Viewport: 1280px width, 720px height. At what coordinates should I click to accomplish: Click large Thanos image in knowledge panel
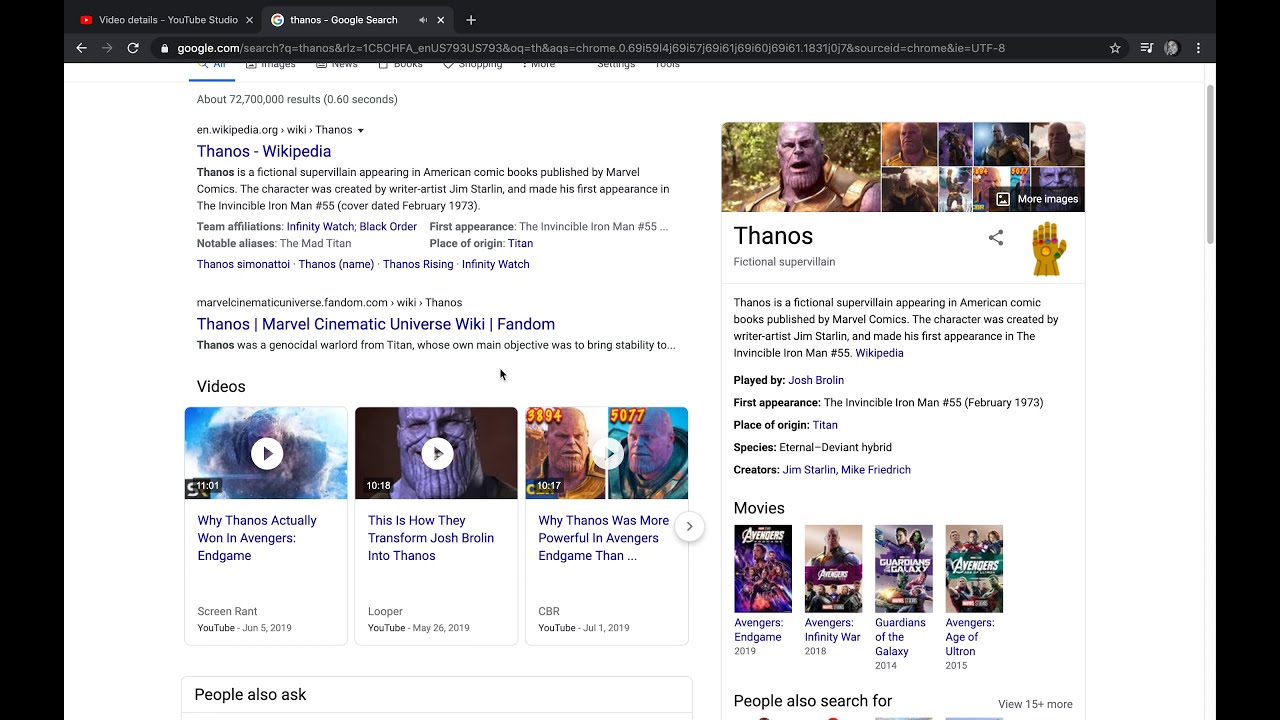(x=801, y=167)
